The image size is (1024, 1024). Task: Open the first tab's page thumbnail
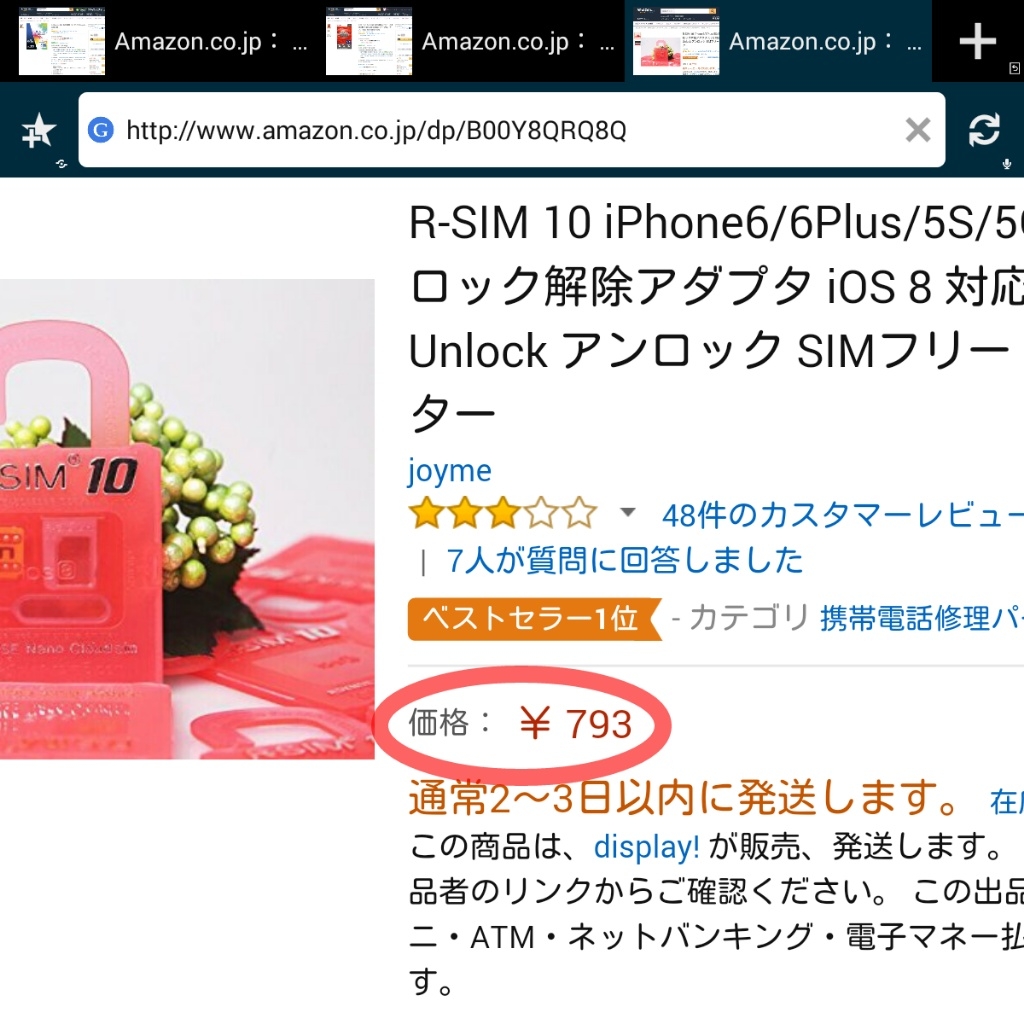62,41
